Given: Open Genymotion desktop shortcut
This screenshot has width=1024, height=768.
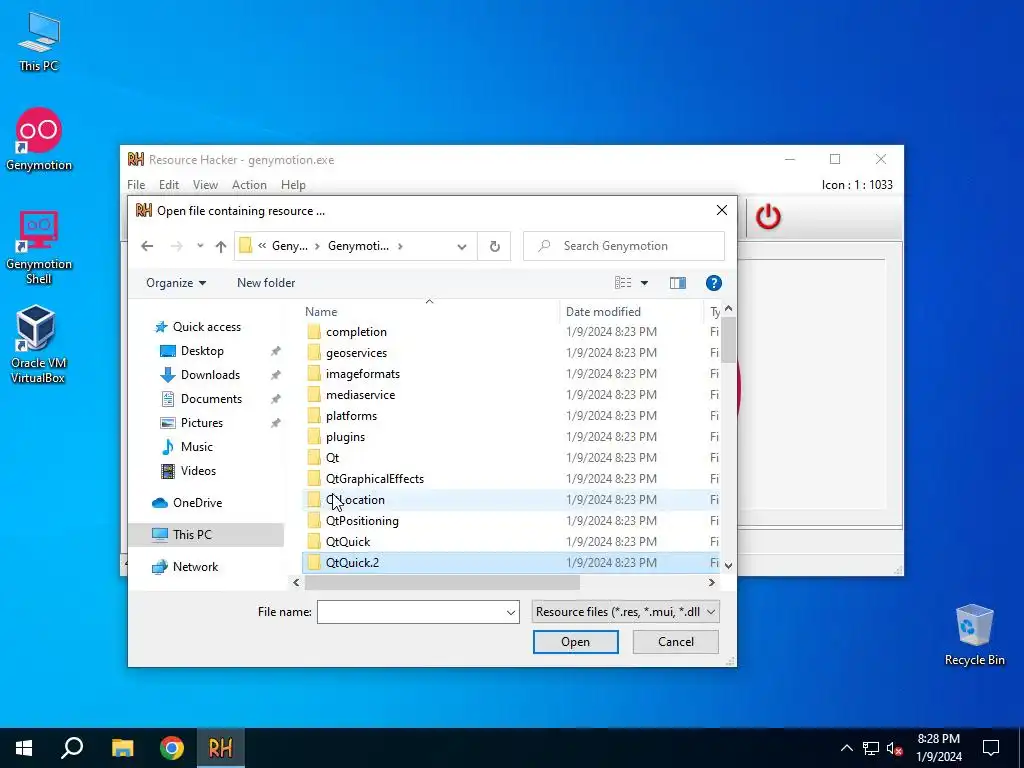Looking at the screenshot, I should (x=39, y=139).
